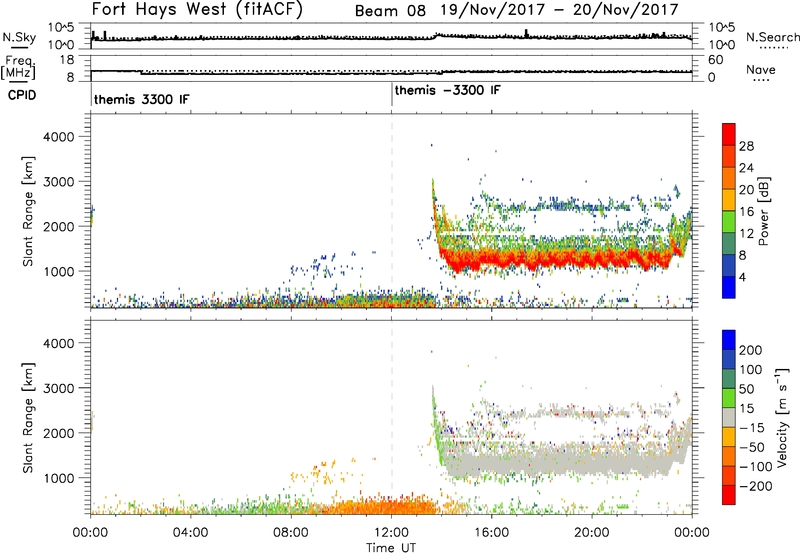Viewport: 800px width, 554px height.
Task: Click the 'Freq. [MHz]' axis label
Action: pyautogui.click(x=18, y=67)
